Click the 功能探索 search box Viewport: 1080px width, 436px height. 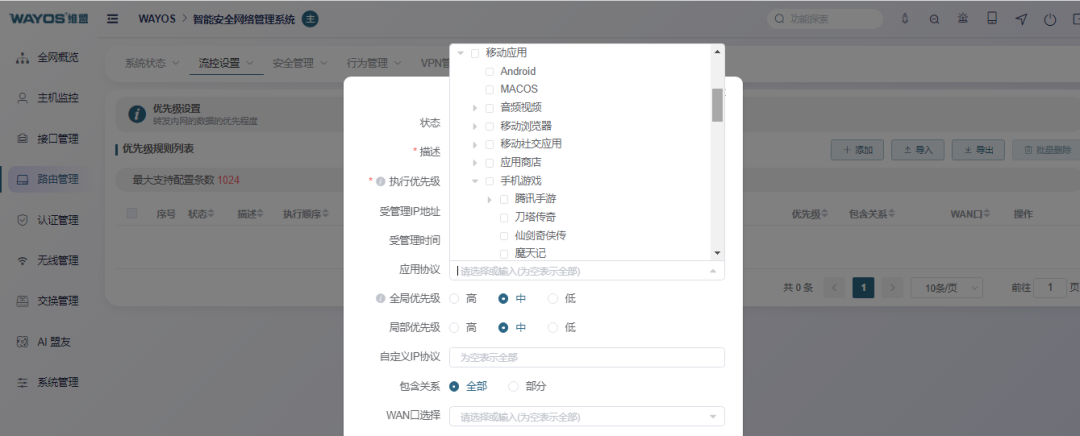(x=825, y=19)
